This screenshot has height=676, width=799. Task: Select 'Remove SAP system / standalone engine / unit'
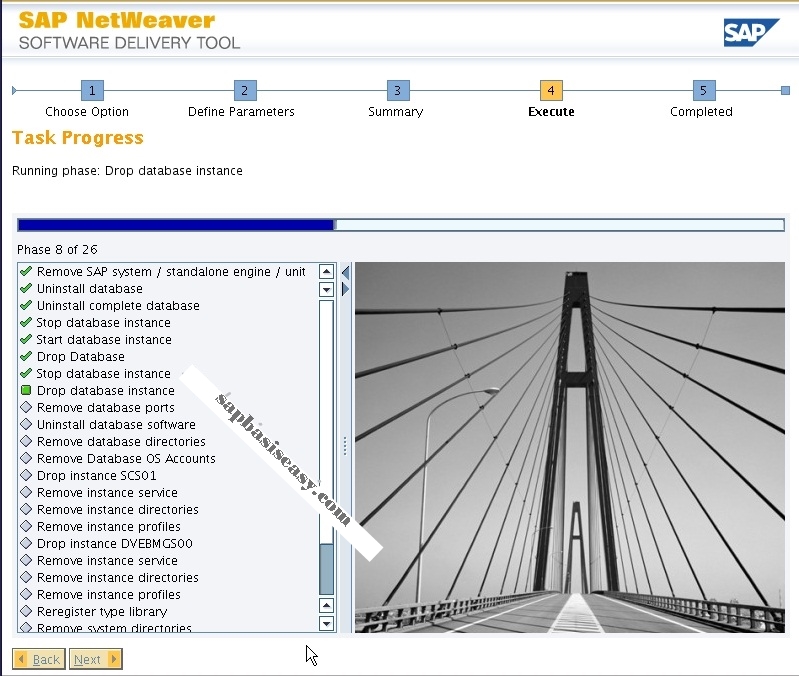[x=171, y=272]
